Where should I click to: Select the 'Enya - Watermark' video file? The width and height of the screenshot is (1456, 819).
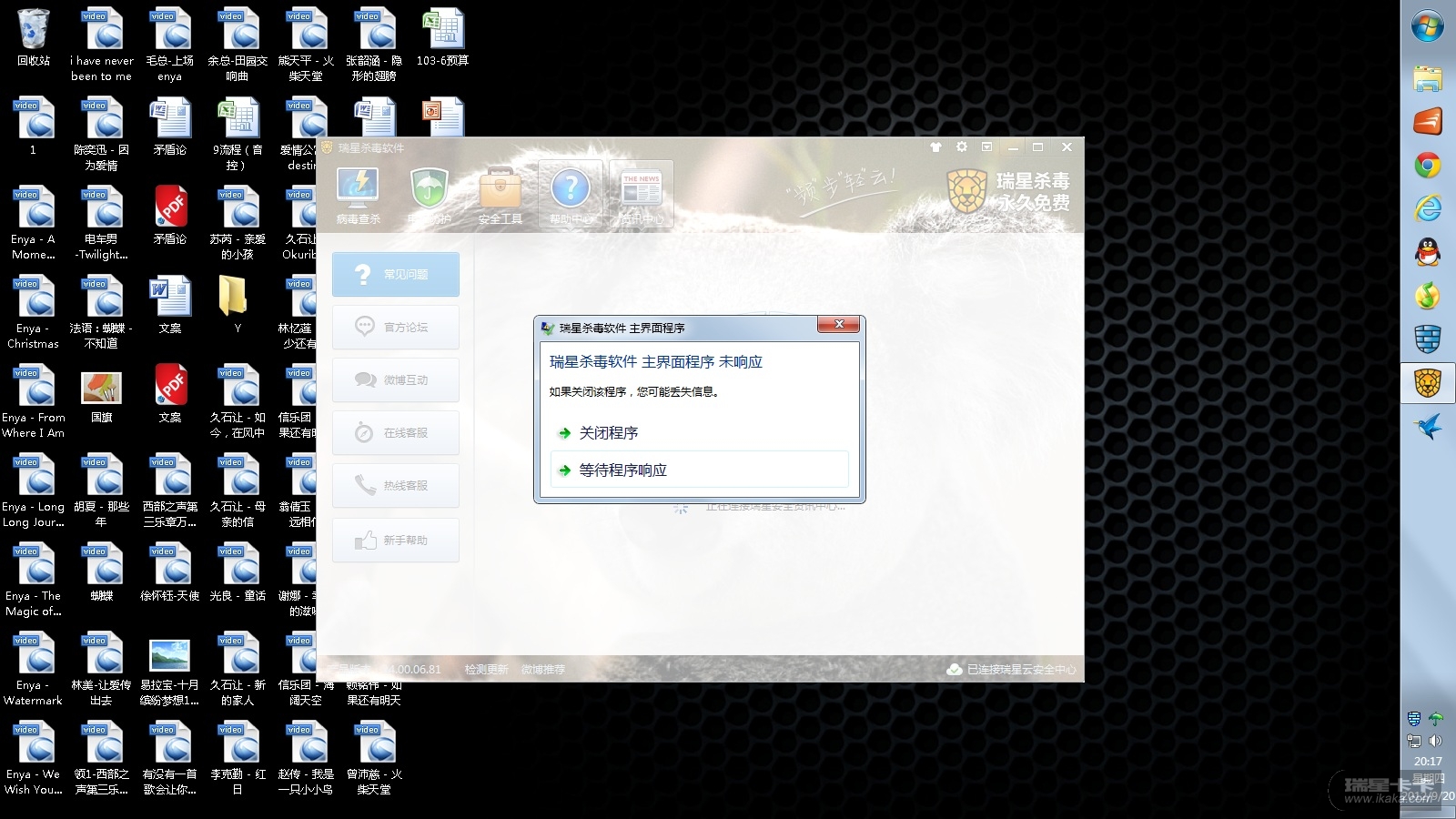pyautogui.click(x=34, y=671)
